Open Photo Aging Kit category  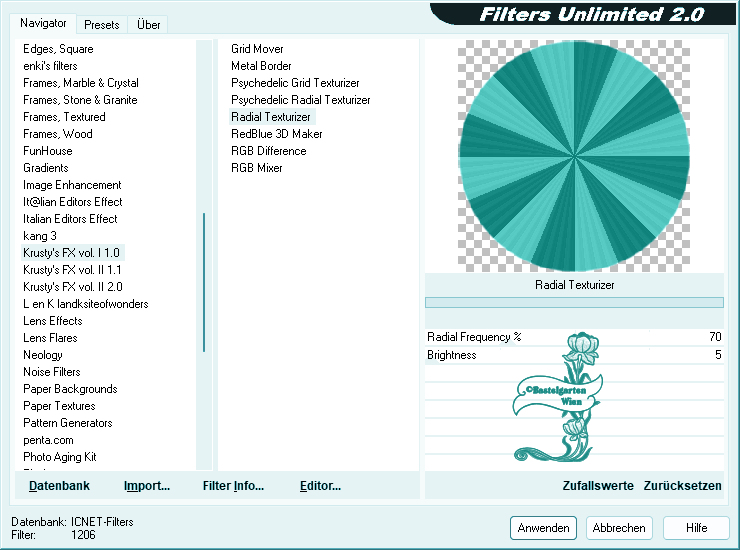(x=59, y=457)
